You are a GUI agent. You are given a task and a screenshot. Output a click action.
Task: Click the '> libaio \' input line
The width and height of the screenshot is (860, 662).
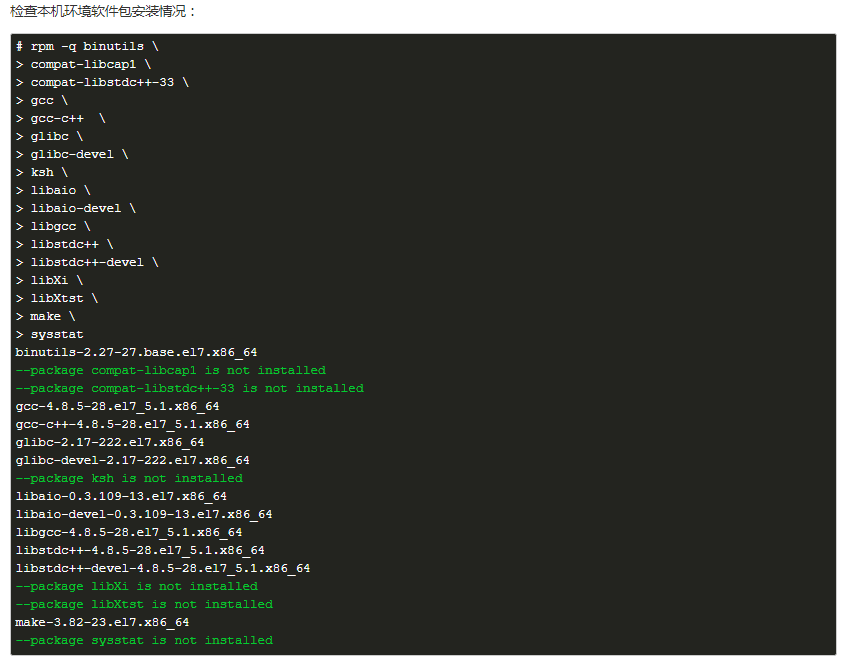click(53, 191)
